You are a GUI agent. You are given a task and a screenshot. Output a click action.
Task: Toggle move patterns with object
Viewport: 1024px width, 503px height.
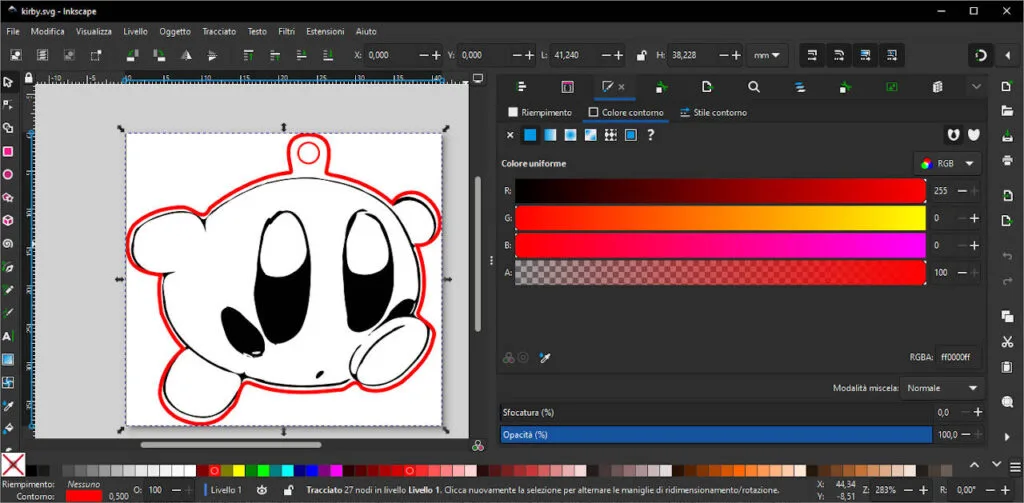[891, 56]
